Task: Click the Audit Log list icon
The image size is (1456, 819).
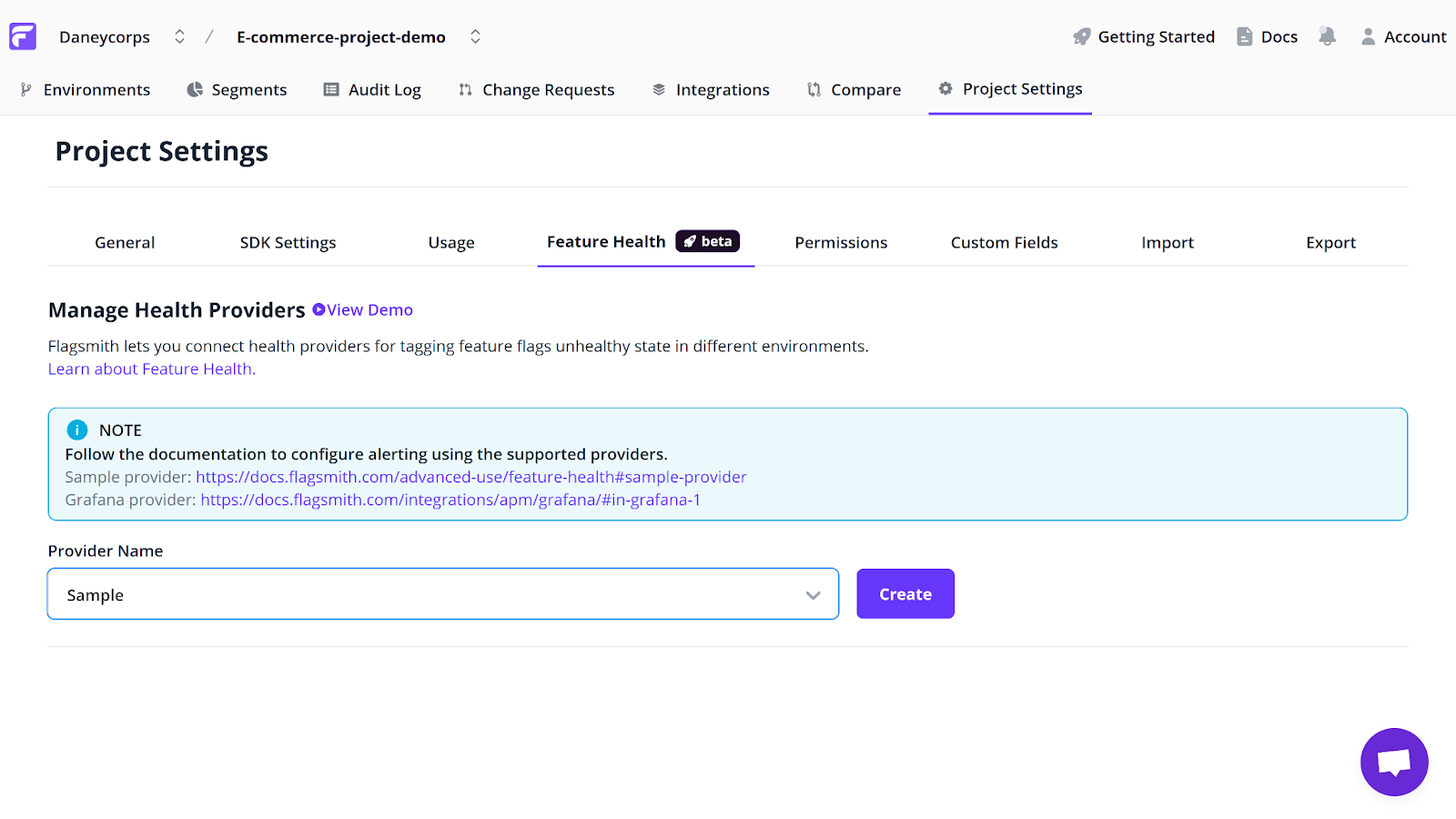Action: [331, 89]
